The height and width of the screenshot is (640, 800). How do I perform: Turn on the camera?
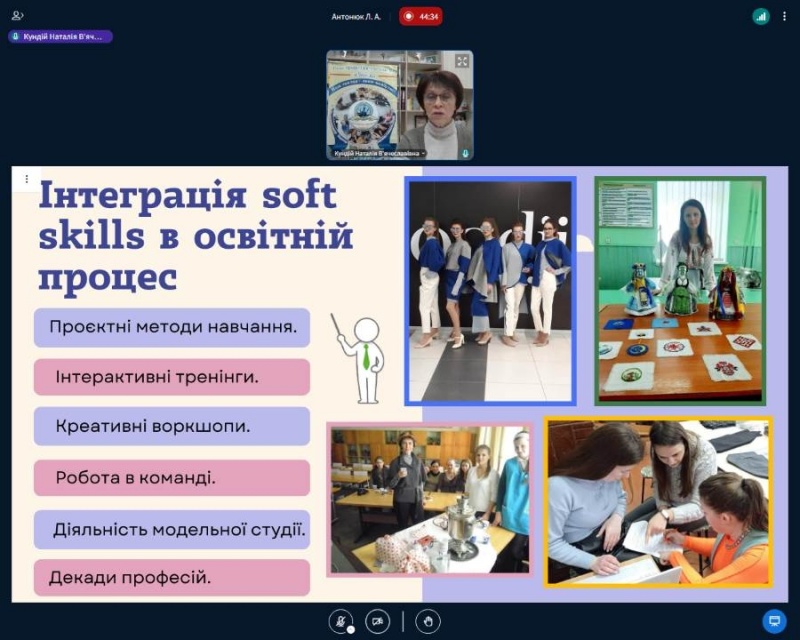(x=377, y=621)
